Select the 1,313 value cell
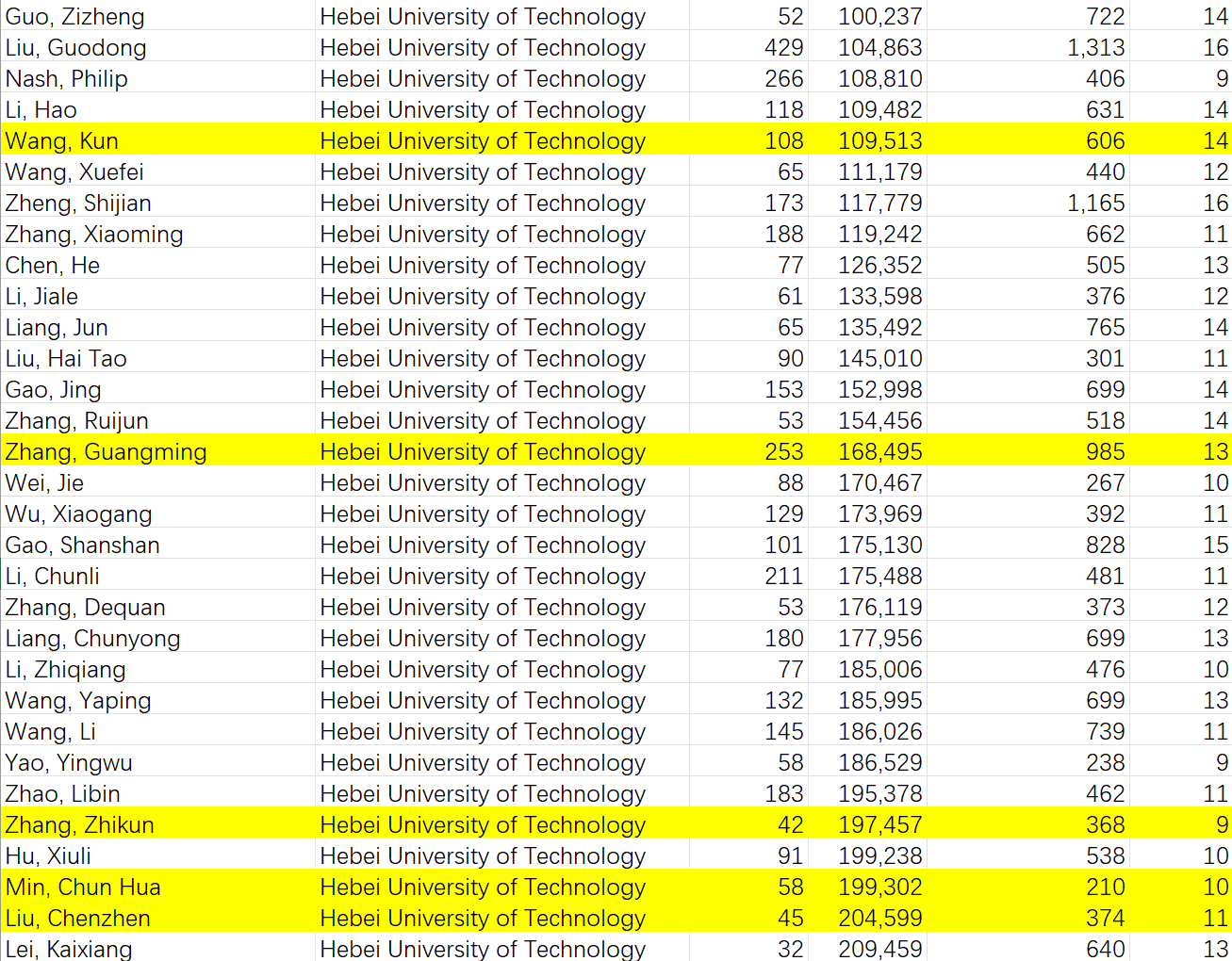Image resolution: width=1232 pixels, height=961 pixels. coord(1095,48)
